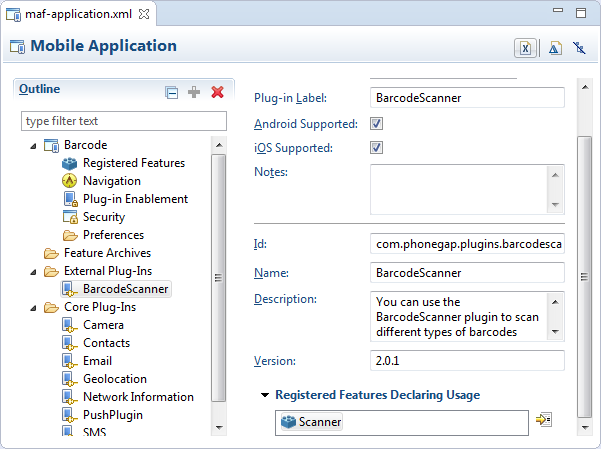
Task: Click the Outline filter text field
Action: pos(124,121)
